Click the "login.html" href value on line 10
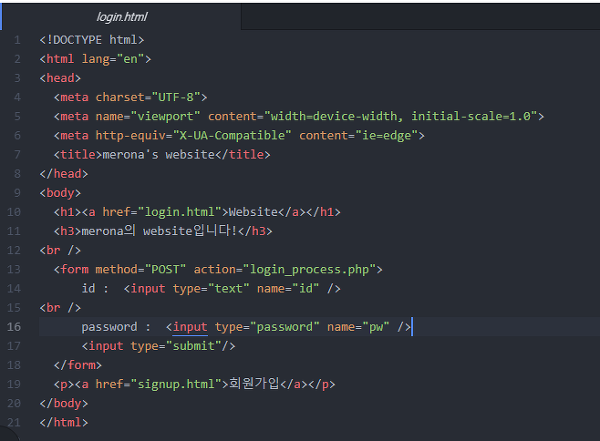The height and width of the screenshot is (441, 600). click(x=179, y=212)
